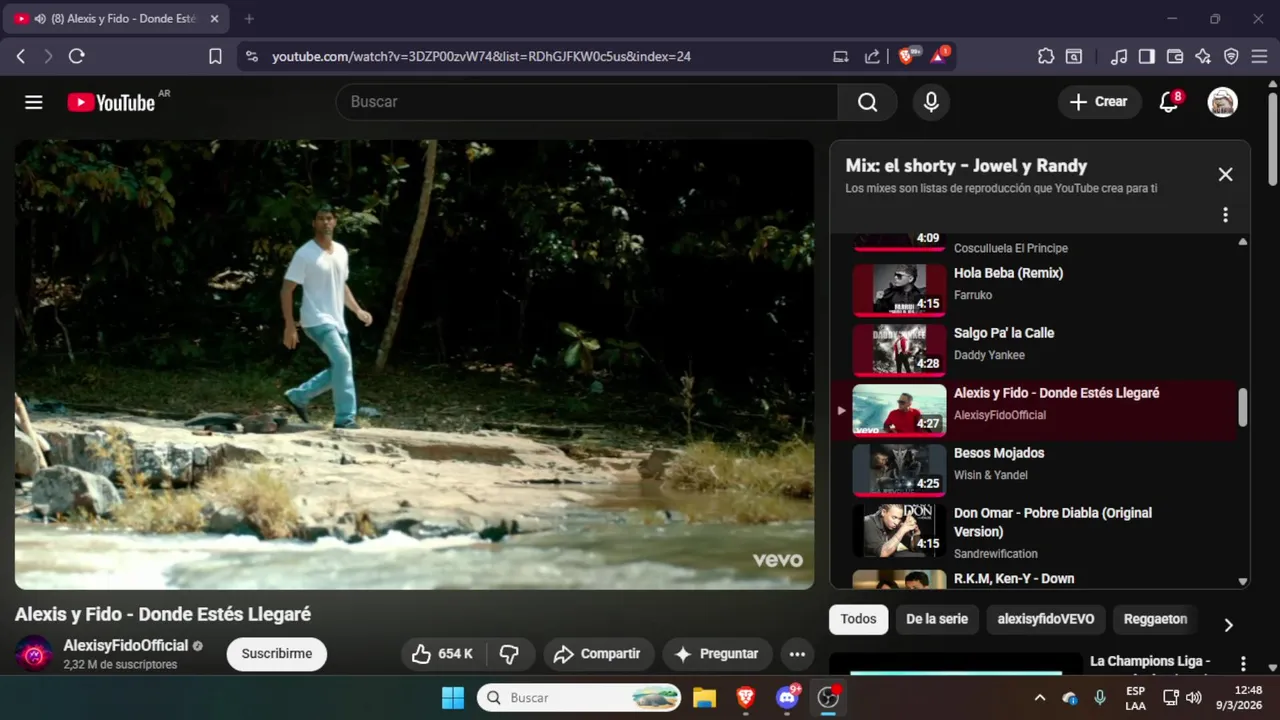Click the Preguntar button
Image resolution: width=1280 pixels, height=720 pixels.
(x=717, y=654)
